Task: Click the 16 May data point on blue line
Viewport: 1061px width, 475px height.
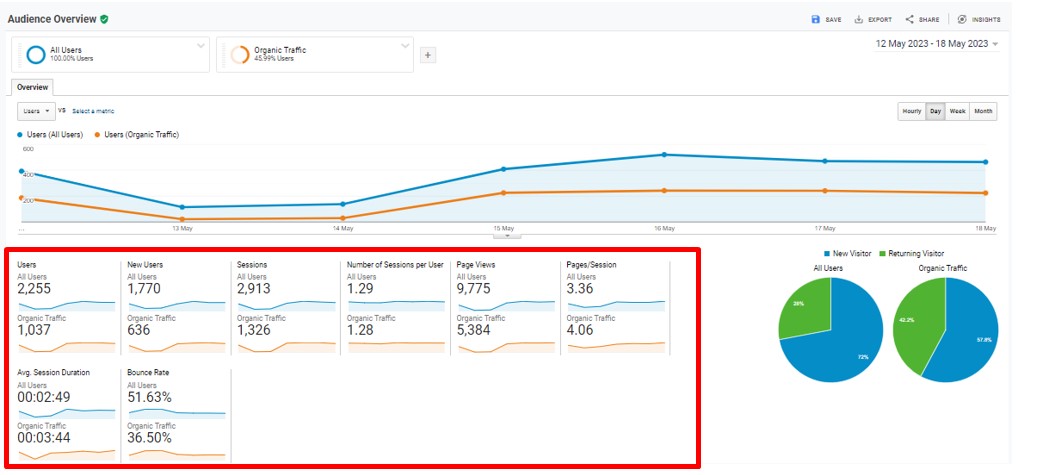Action: 664,154
